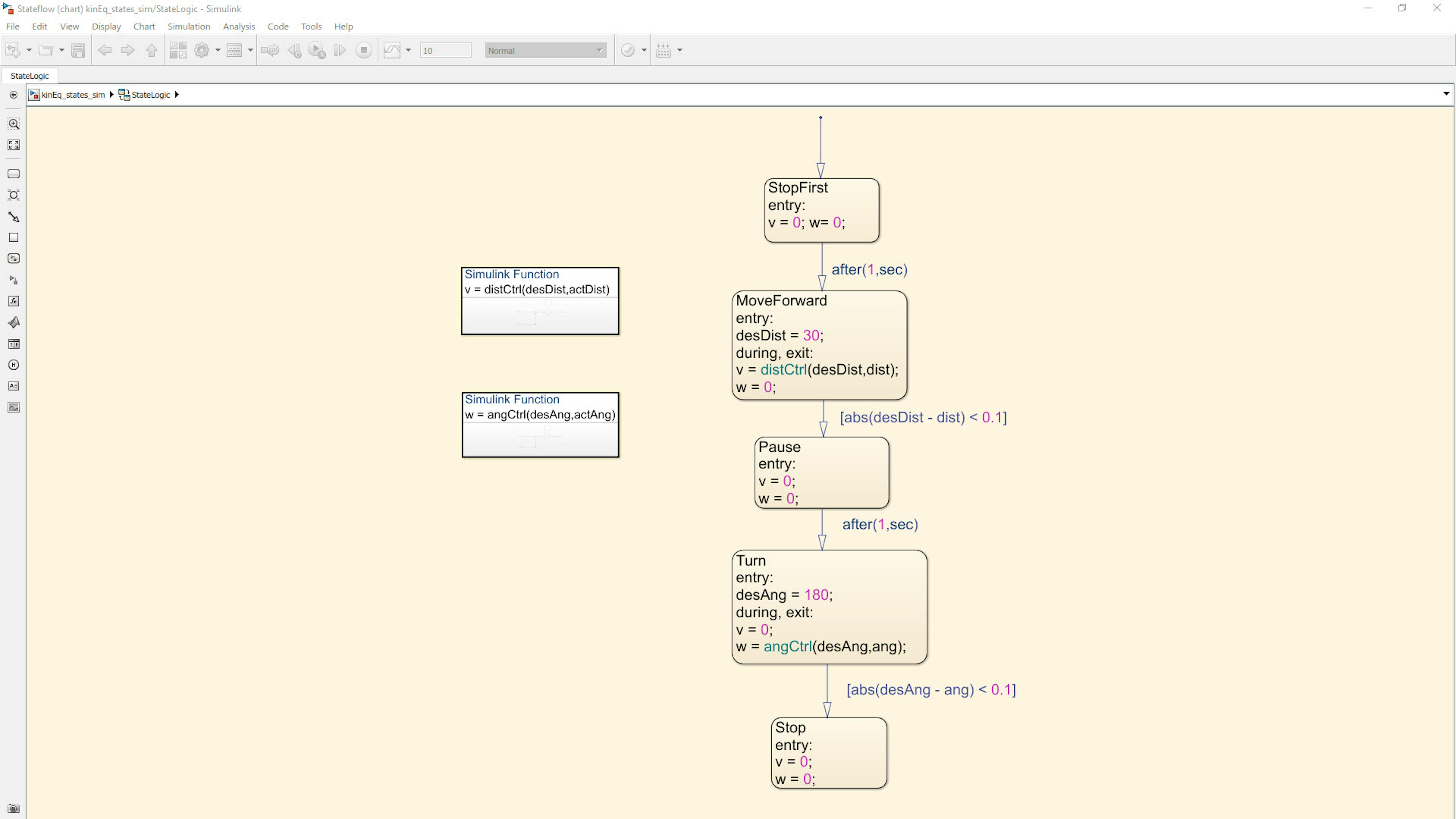Click the Step Forward button

coord(340,50)
